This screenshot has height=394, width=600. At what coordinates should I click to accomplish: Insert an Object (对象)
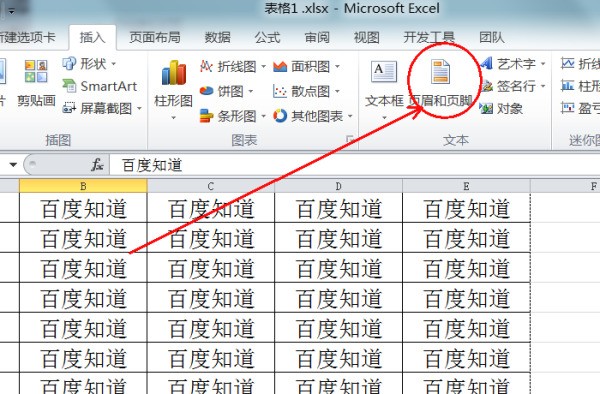click(501, 109)
